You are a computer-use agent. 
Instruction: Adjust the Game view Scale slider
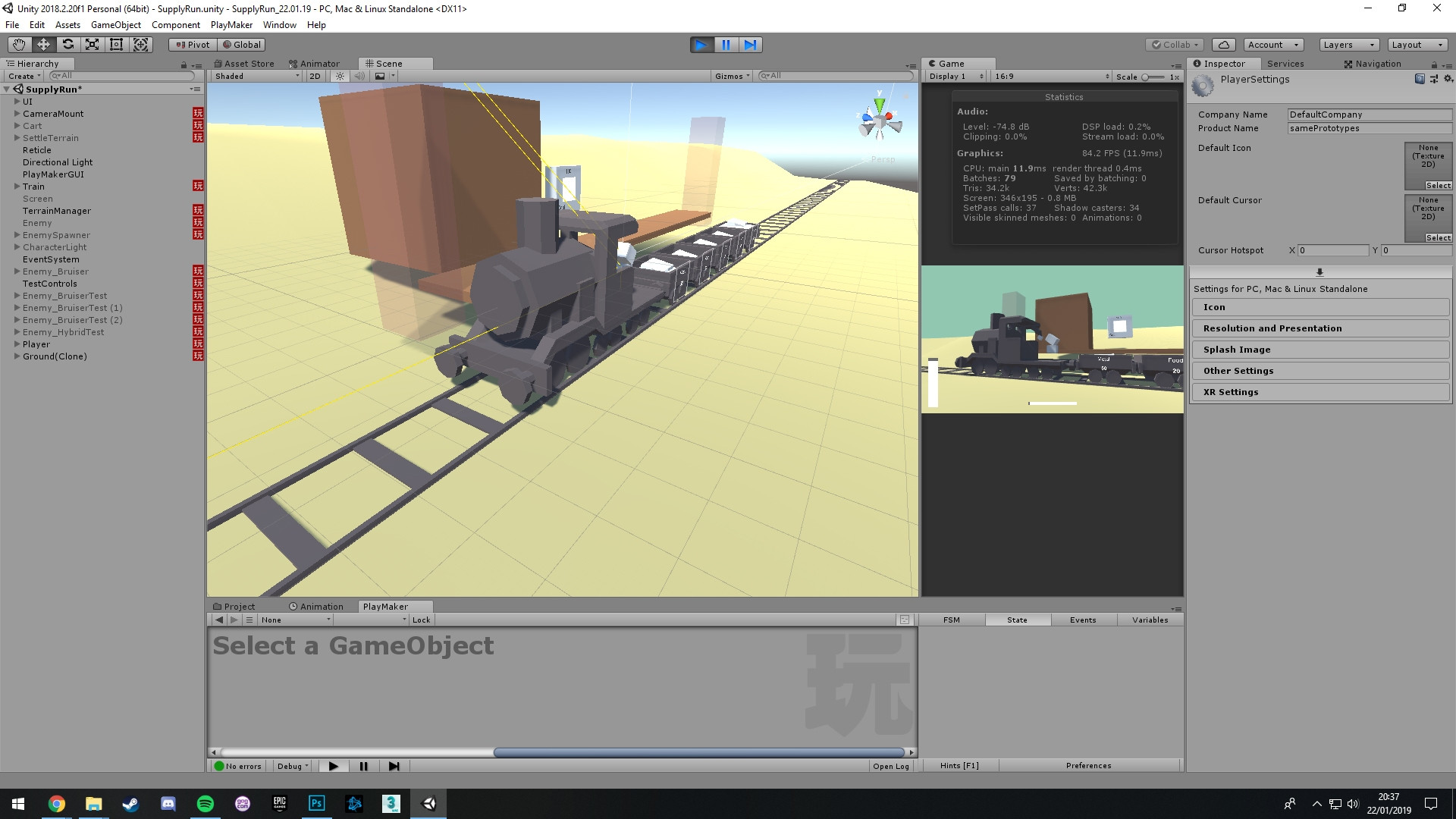tap(1153, 77)
